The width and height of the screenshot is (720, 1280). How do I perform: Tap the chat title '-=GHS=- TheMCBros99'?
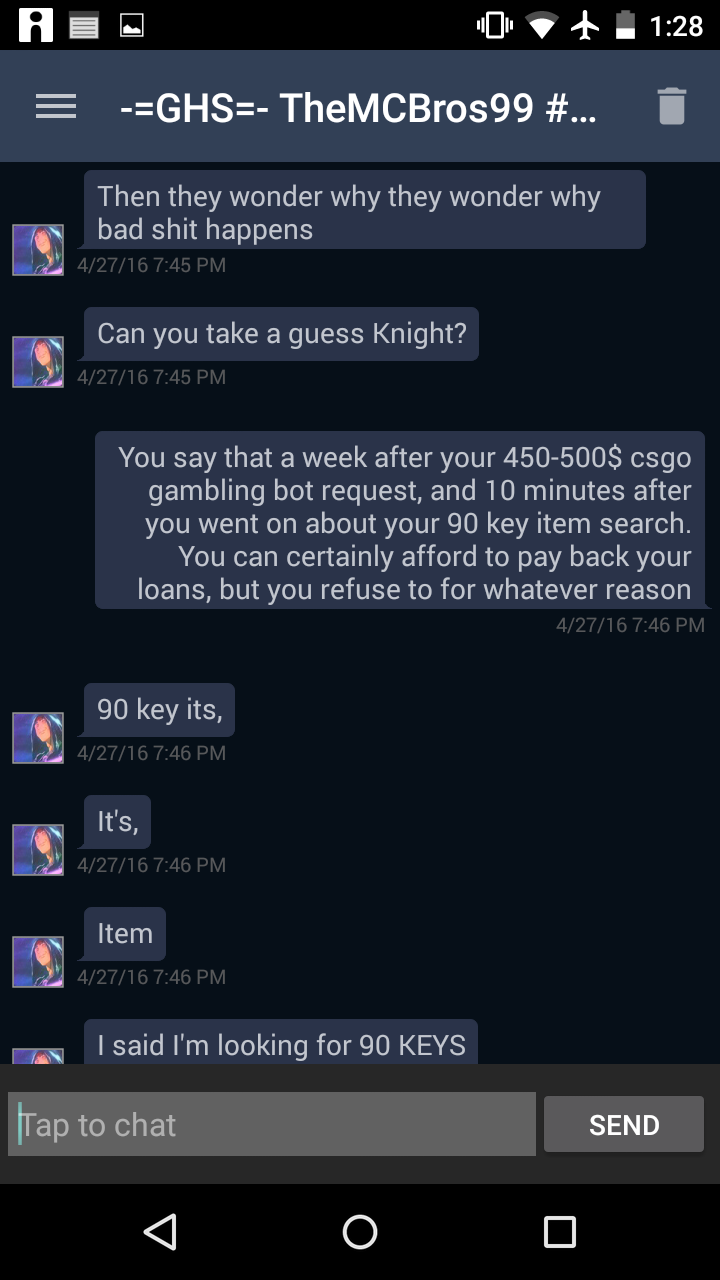click(358, 107)
